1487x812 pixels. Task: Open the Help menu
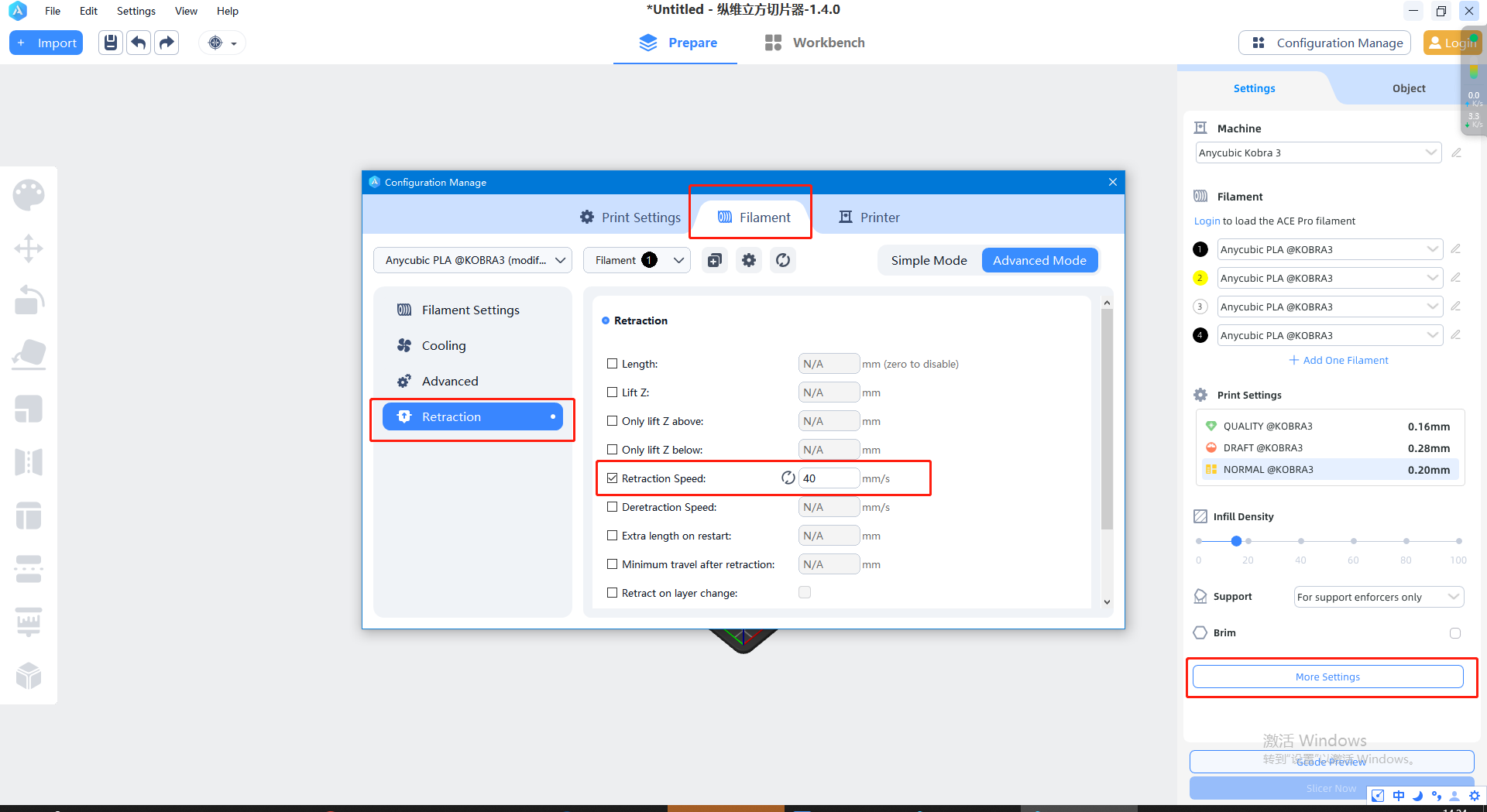pyautogui.click(x=228, y=11)
